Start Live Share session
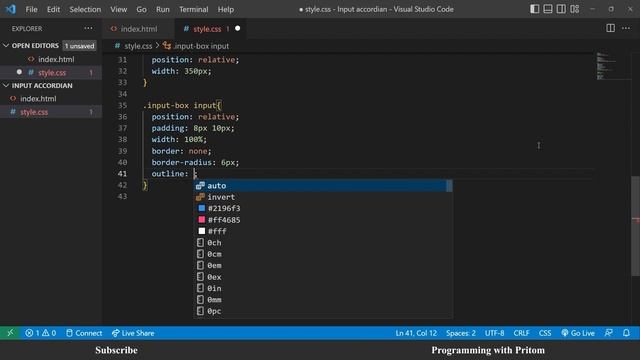 click(x=133, y=333)
